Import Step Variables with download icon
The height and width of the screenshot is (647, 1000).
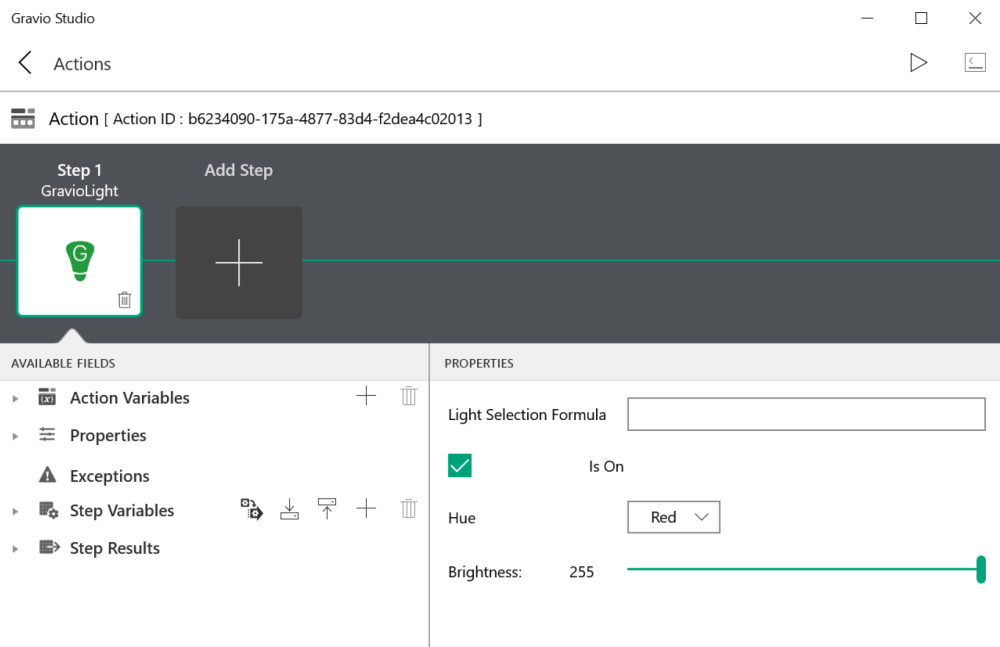tap(290, 509)
